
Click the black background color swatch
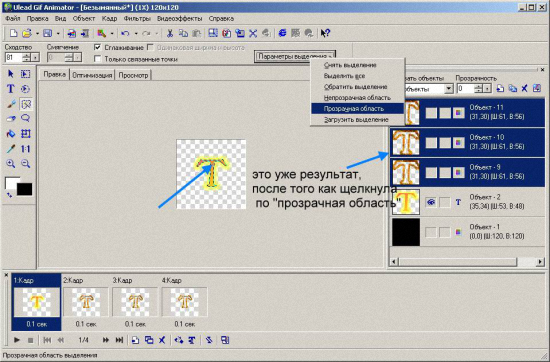[25, 190]
